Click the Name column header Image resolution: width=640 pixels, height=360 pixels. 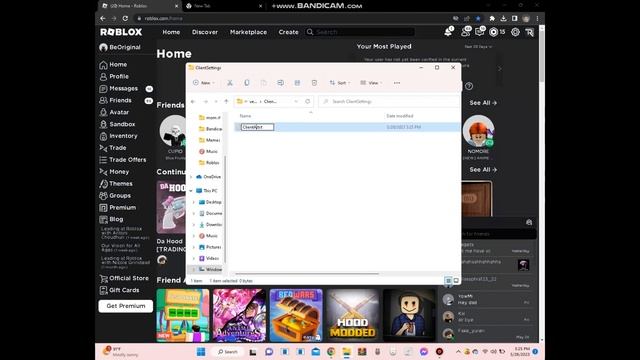[245, 116]
